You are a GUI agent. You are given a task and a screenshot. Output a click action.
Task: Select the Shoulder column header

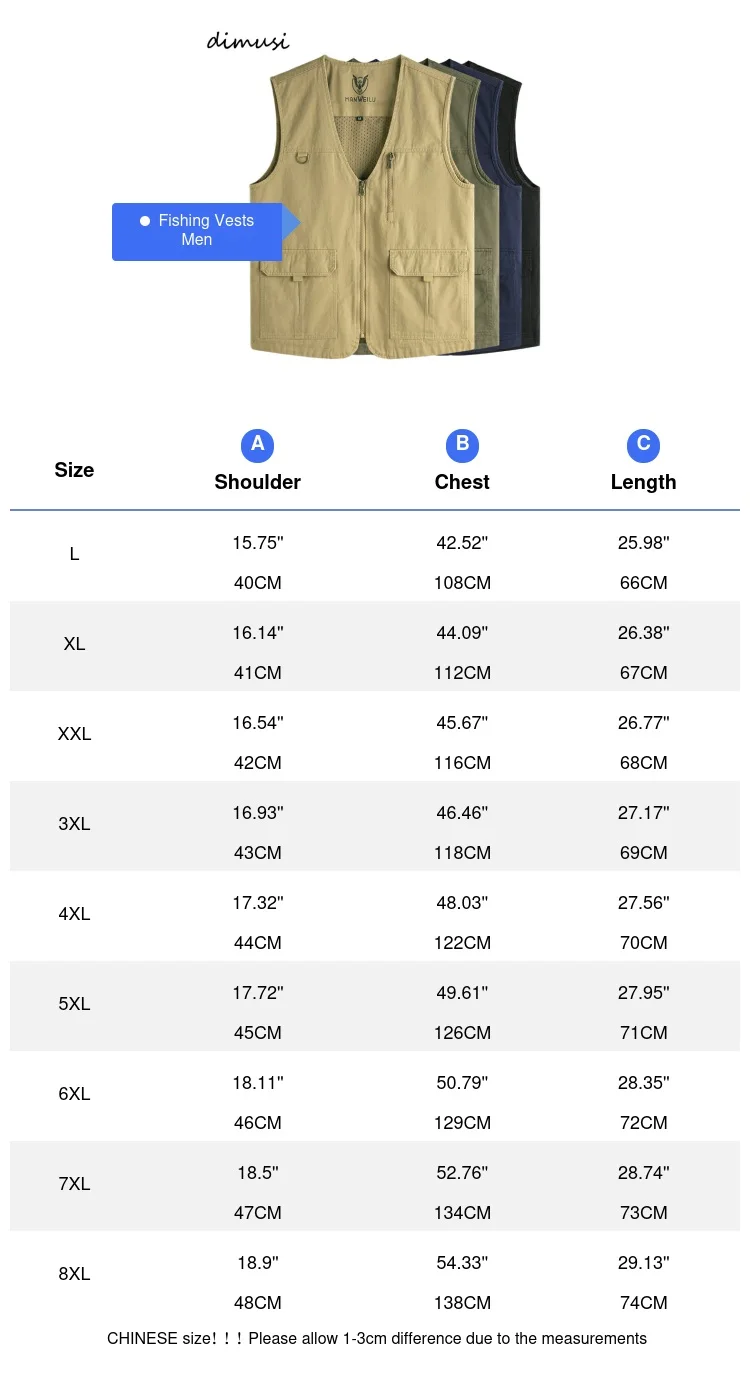coord(257,482)
